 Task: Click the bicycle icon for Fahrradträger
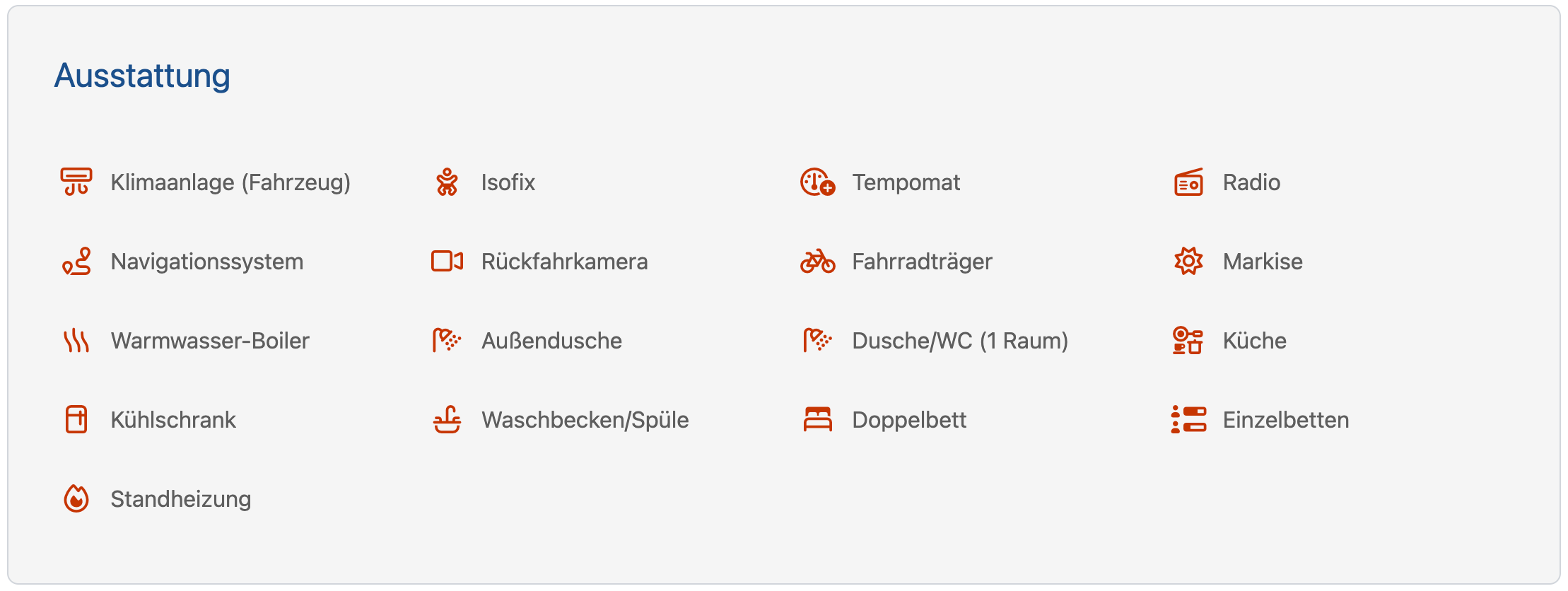[x=817, y=261]
